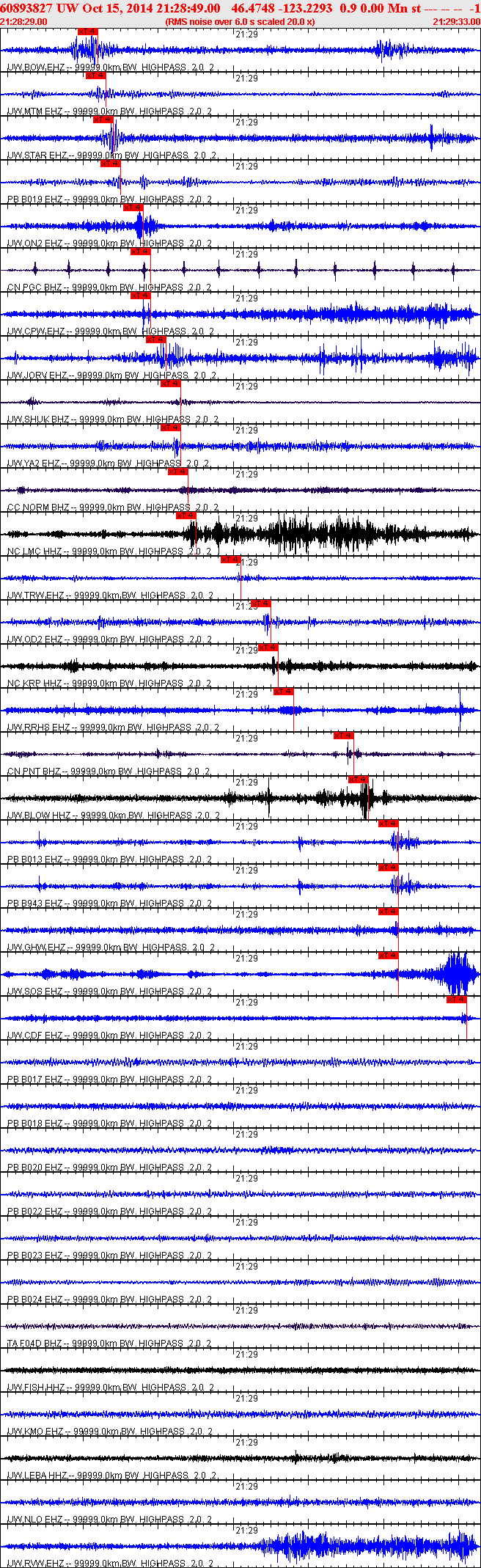This screenshot has width=481, height=1568.
Task: Select the red pick flag on UW.SHUK trace
Action: (x=170, y=384)
